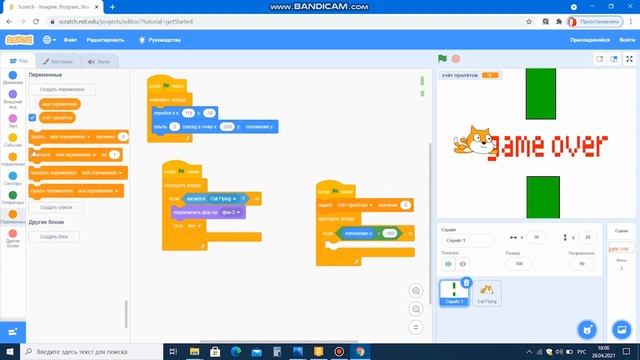The image size is (640, 360).
Task: Show the sprite with the eye button
Action: (x=448, y=264)
